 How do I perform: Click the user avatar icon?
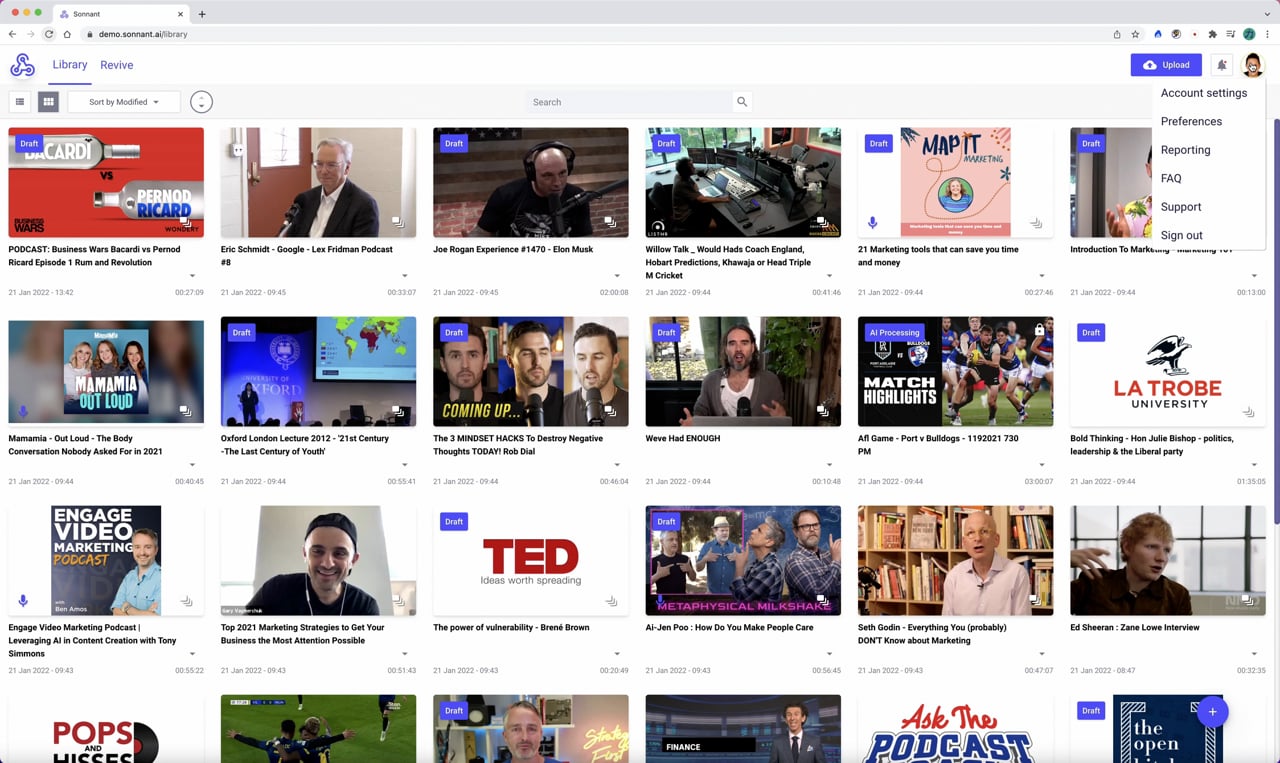point(1253,65)
